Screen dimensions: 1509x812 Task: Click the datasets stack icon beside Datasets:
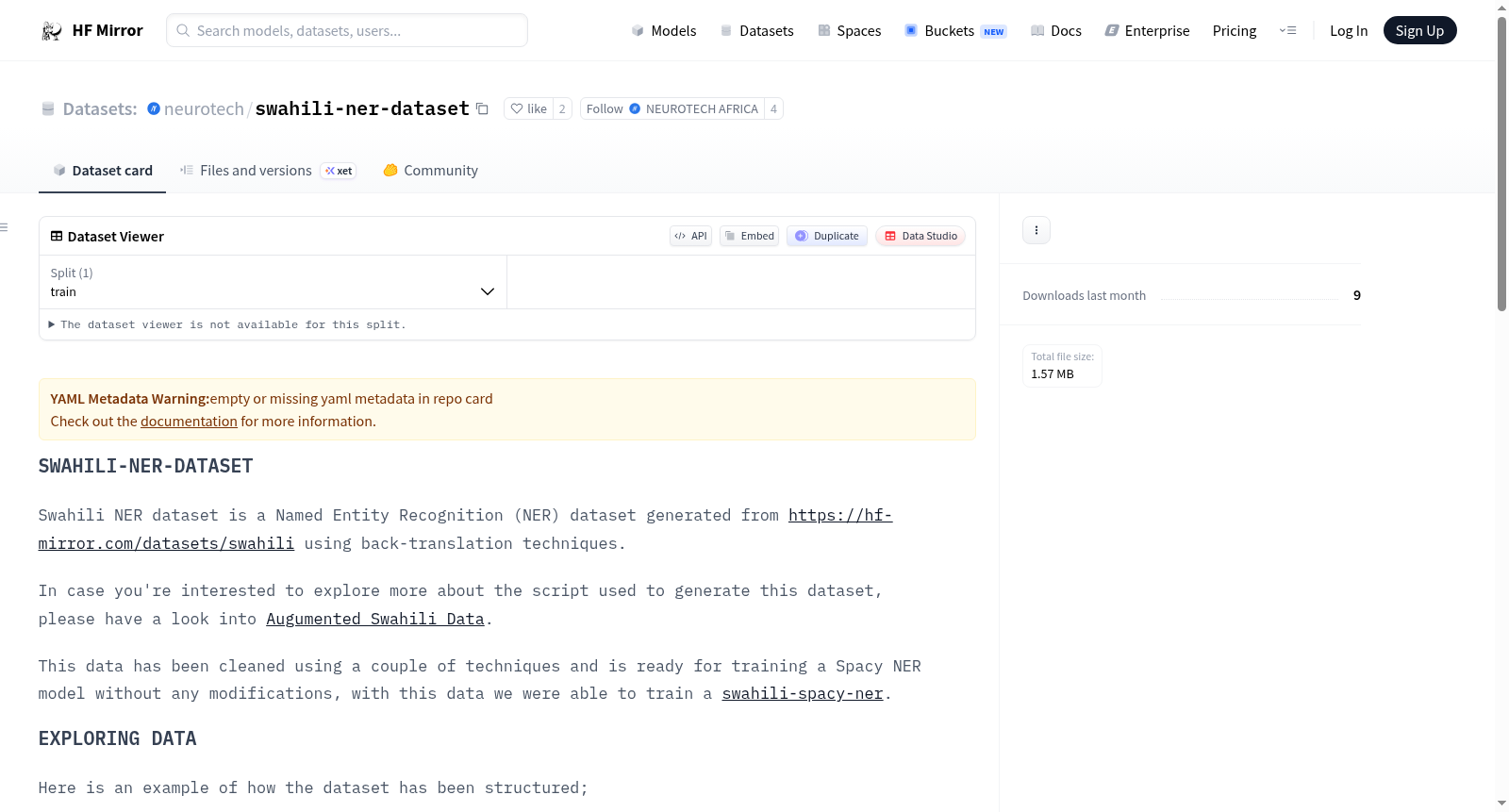(48, 108)
